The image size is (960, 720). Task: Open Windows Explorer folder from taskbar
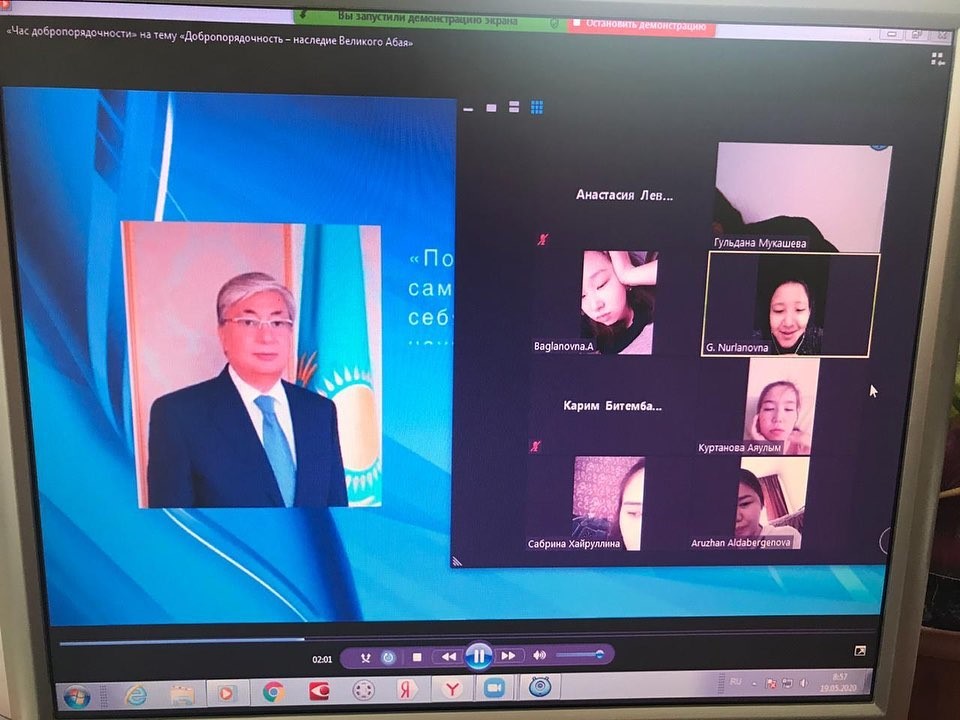(182, 694)
